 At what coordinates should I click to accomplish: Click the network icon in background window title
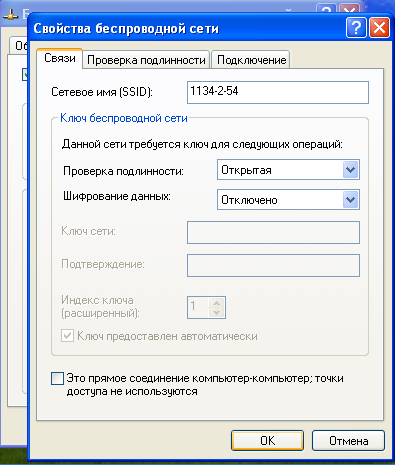[x=11, y=15]
